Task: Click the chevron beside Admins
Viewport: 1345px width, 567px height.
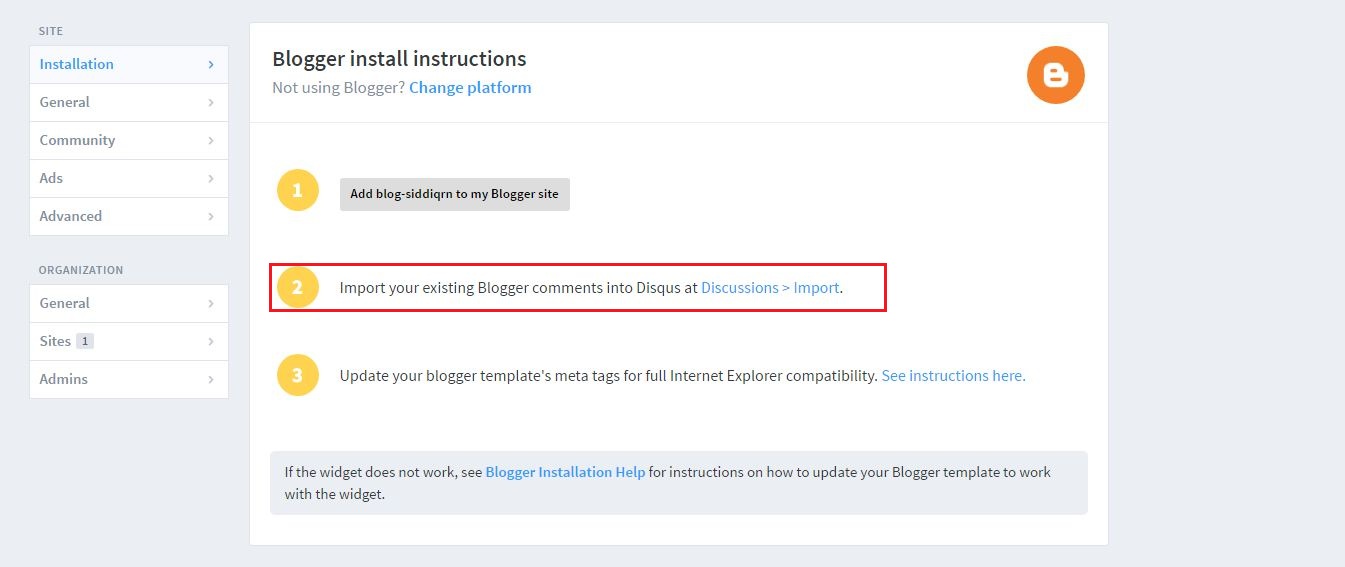Action: coord(211,379)
